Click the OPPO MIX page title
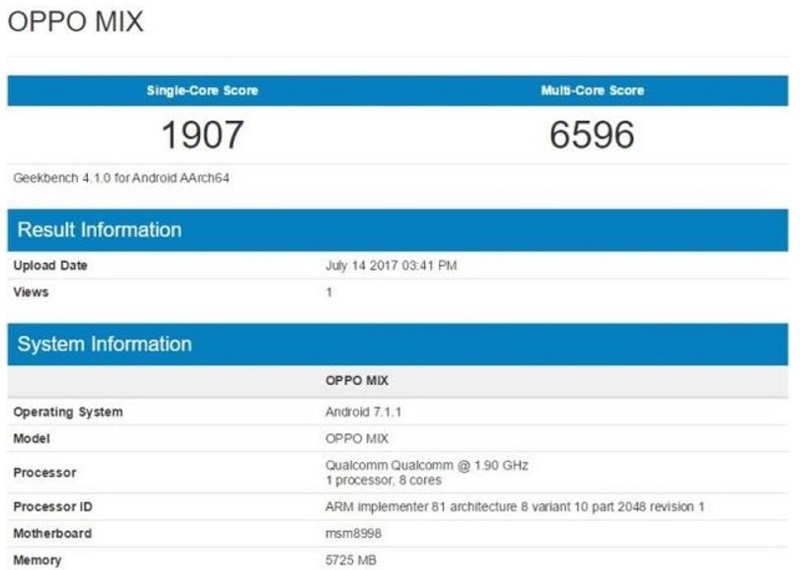The width and height of the screenshot is (800, 570). coord(76,22)
